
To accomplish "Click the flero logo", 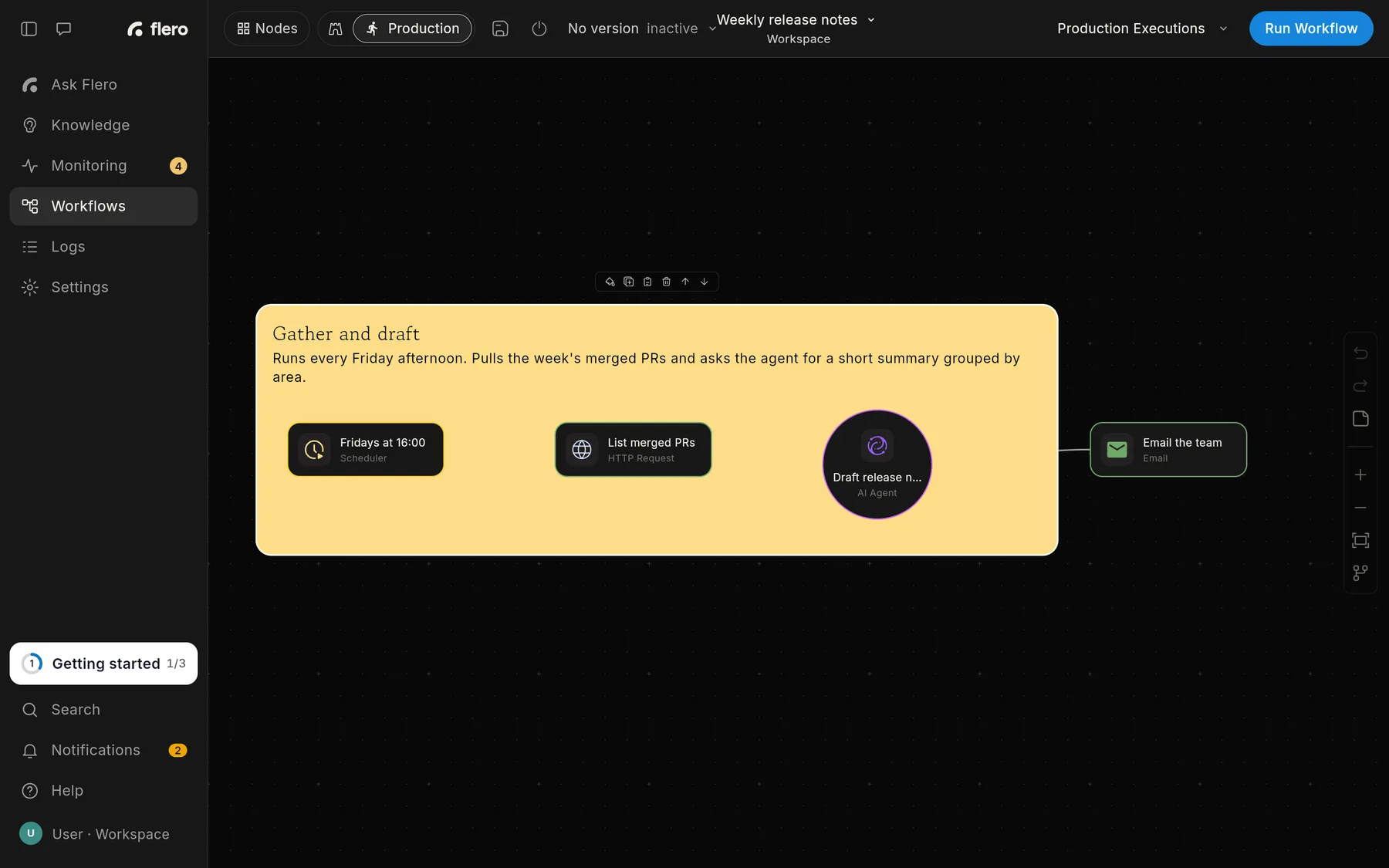I will [157, 29].
